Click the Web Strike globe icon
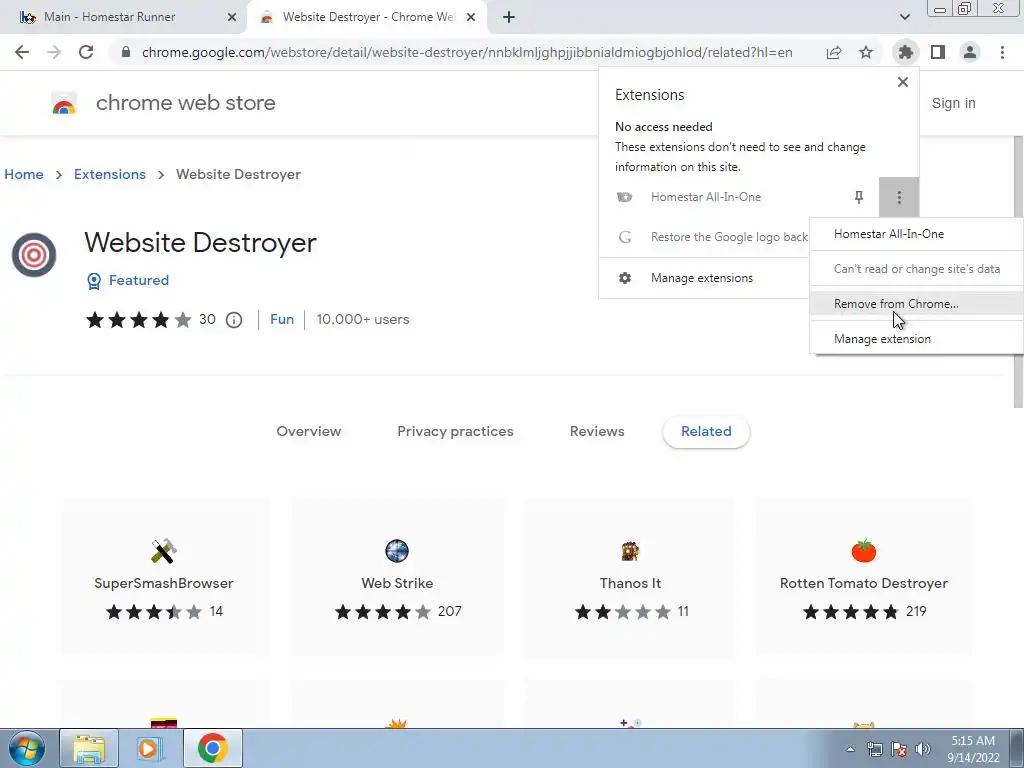Image resolution: width=1024 pixels, height=768 pixels. pyautogui.click(x=397, y=551)
